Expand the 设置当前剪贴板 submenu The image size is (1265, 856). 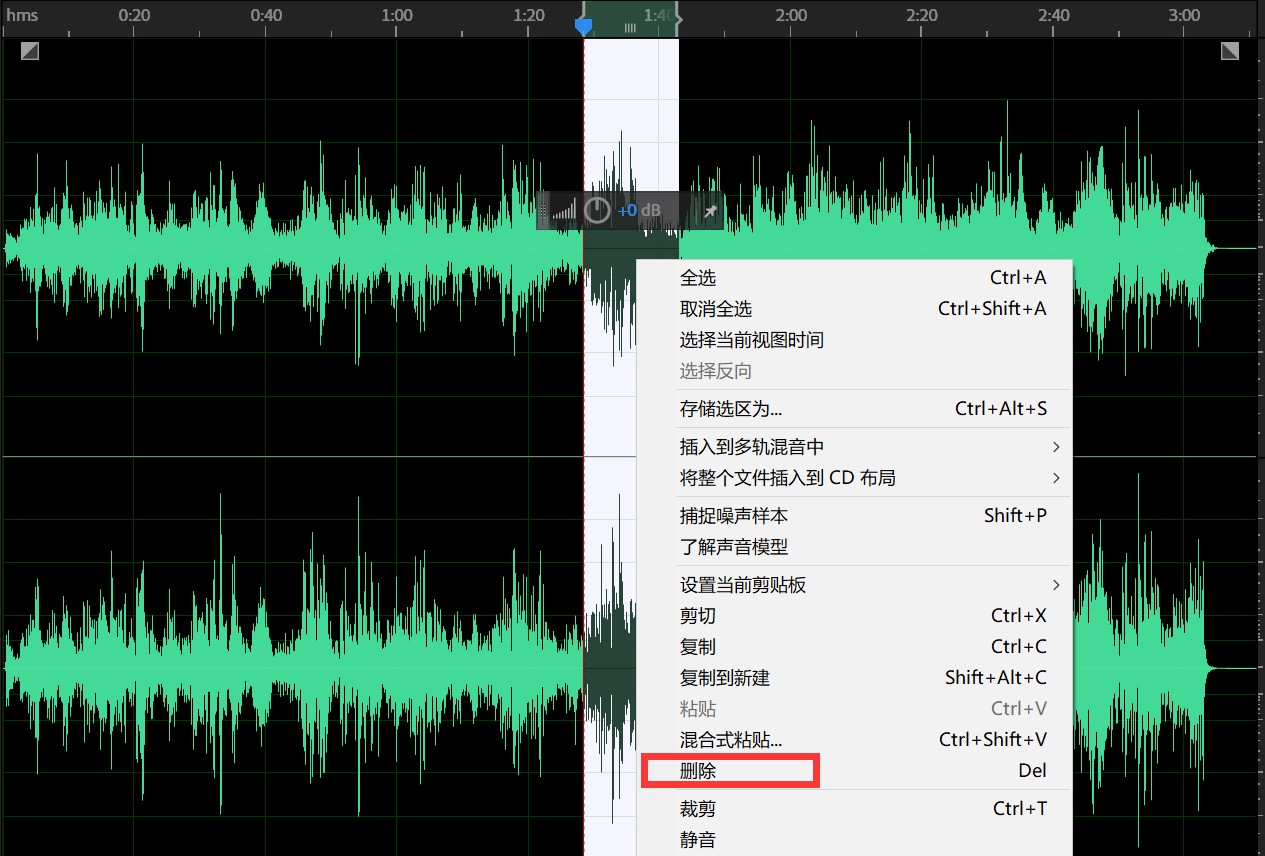pyautogui.click(x=1056, y=585)
